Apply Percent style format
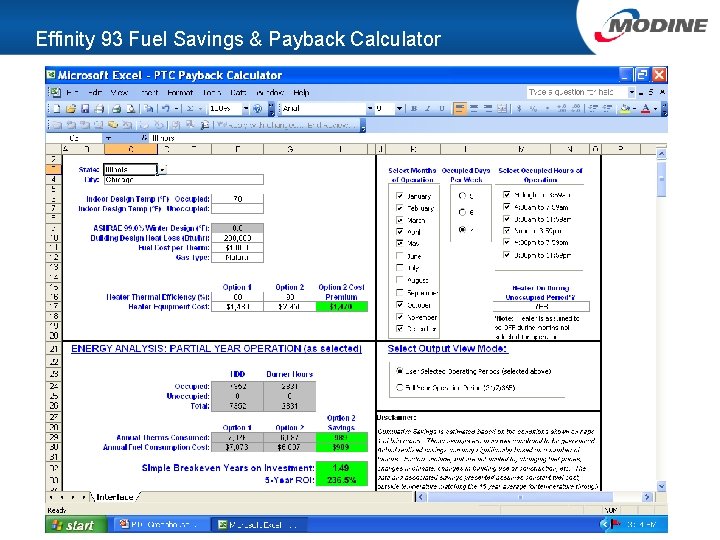The height and width of the screenshot is (540, 720). 533,109
